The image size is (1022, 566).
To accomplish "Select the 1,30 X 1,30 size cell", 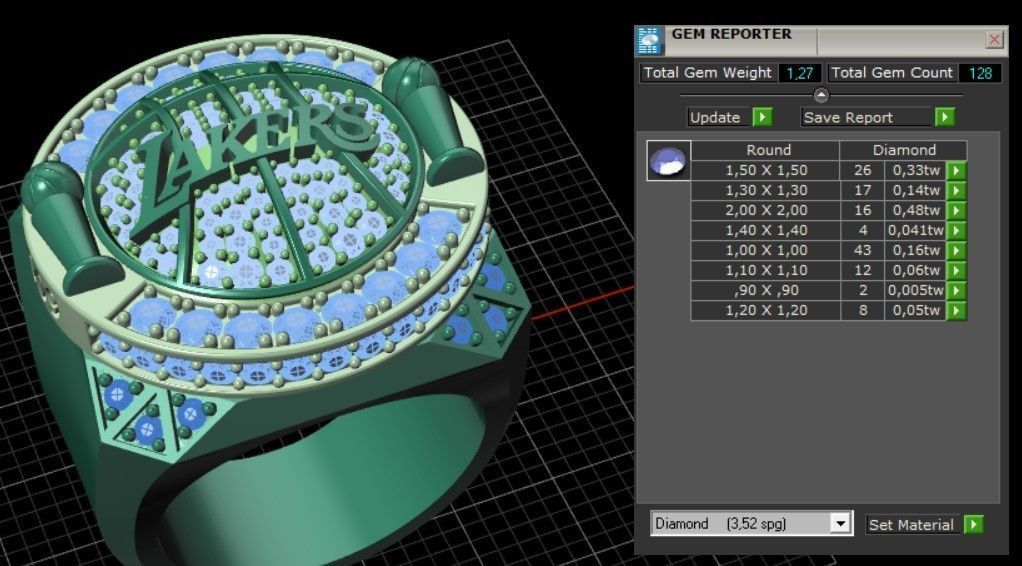I will 765,191.
